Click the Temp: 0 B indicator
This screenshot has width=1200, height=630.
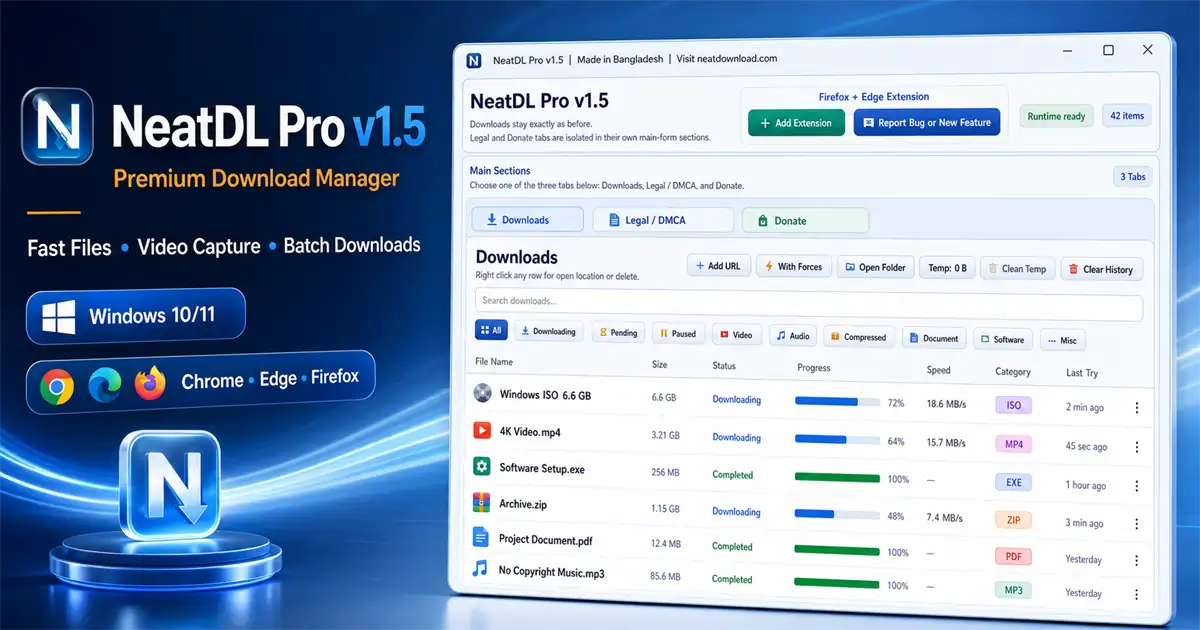946,267
